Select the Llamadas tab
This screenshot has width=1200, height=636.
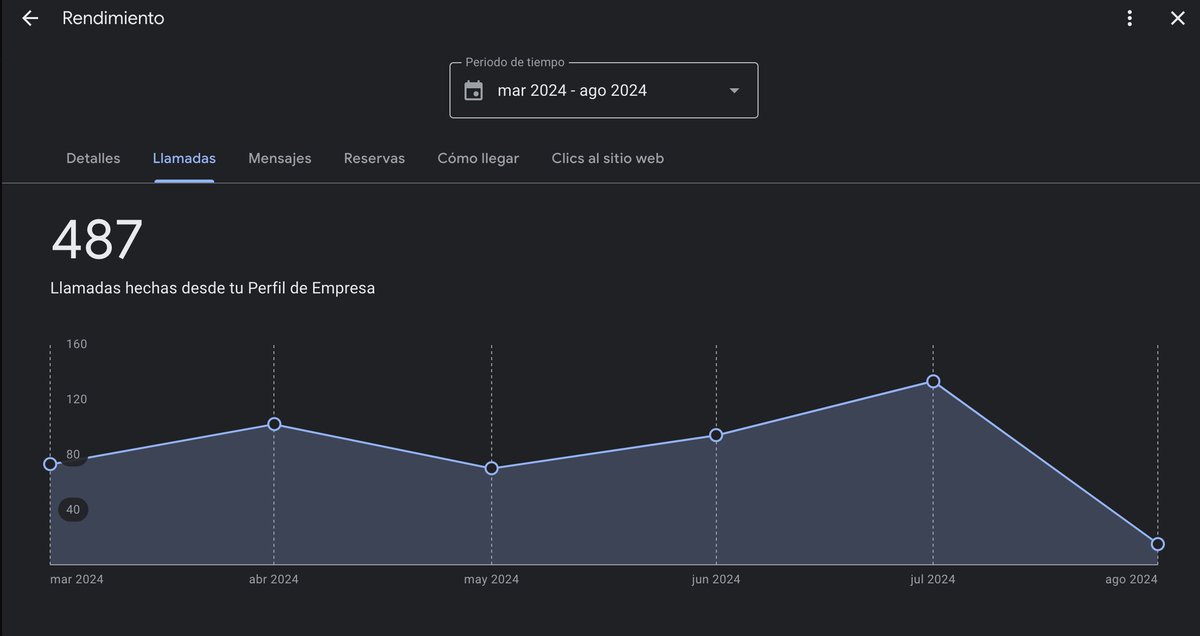[x=184, y=158]
